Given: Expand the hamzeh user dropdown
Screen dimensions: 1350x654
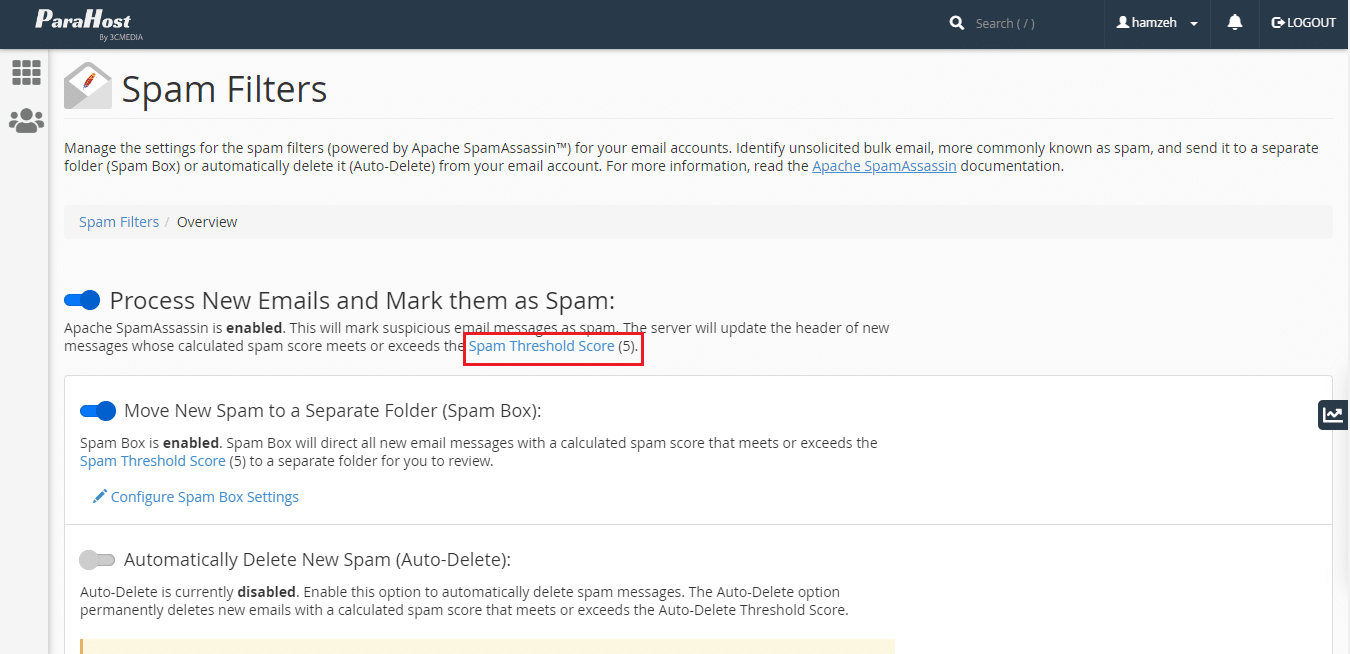Looking at the screenshot, I should click(x=1157, y=23).
